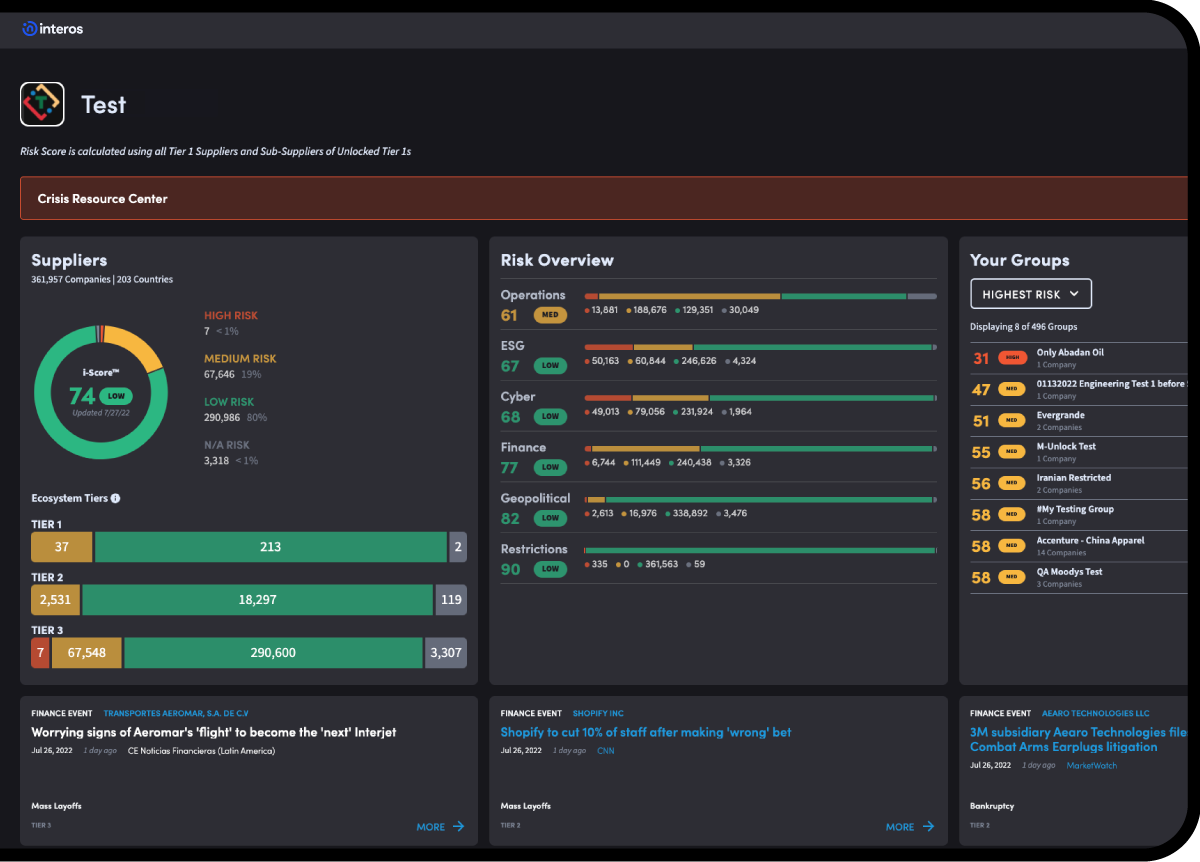The image size is (1200, 862).
Task: Click the Operations risk distribution bar
Action: pos(761,296)
